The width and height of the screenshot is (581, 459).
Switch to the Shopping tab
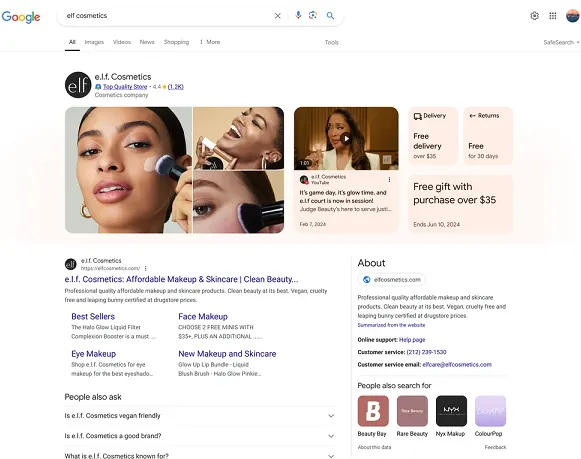[176, 42]
